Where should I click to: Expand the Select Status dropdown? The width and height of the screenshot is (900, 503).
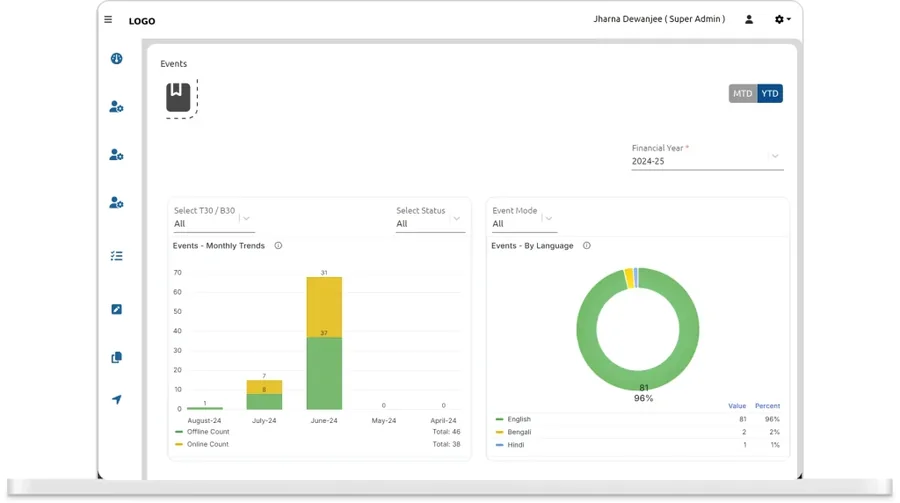(x=430, y=218)
